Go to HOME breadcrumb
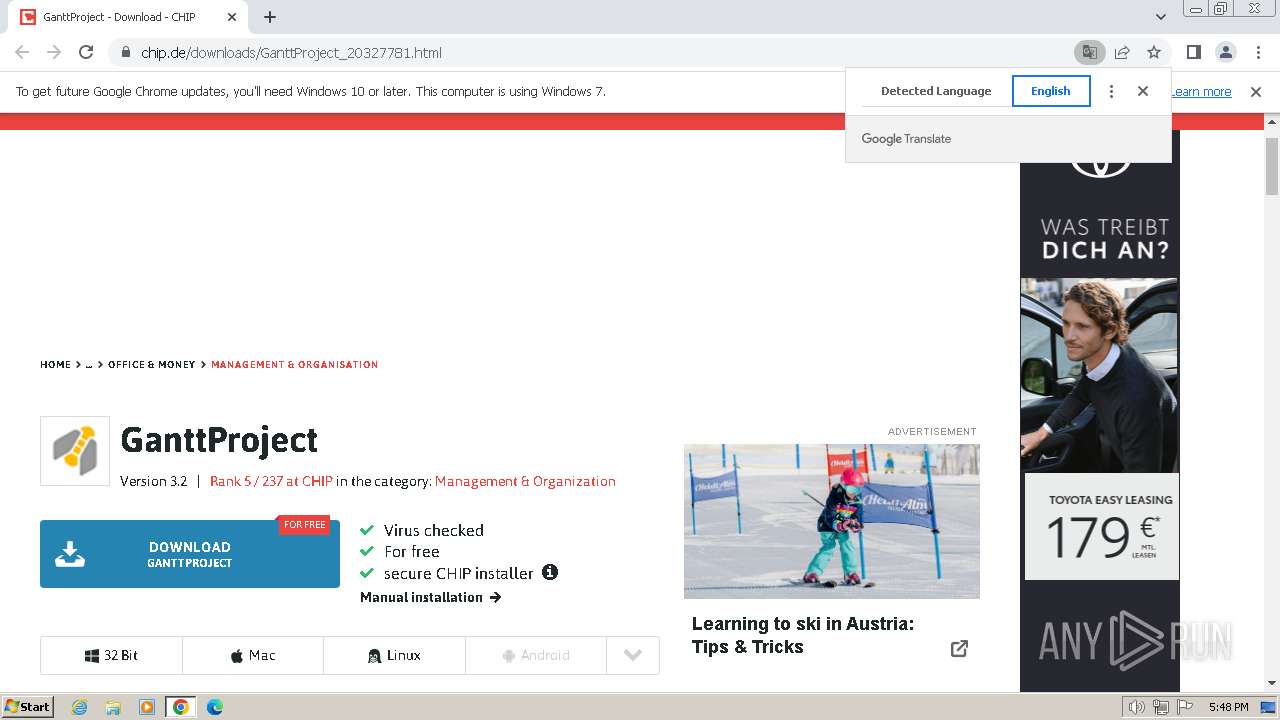The width and height of the screenshot is (1280, 720). coord(56,365)
